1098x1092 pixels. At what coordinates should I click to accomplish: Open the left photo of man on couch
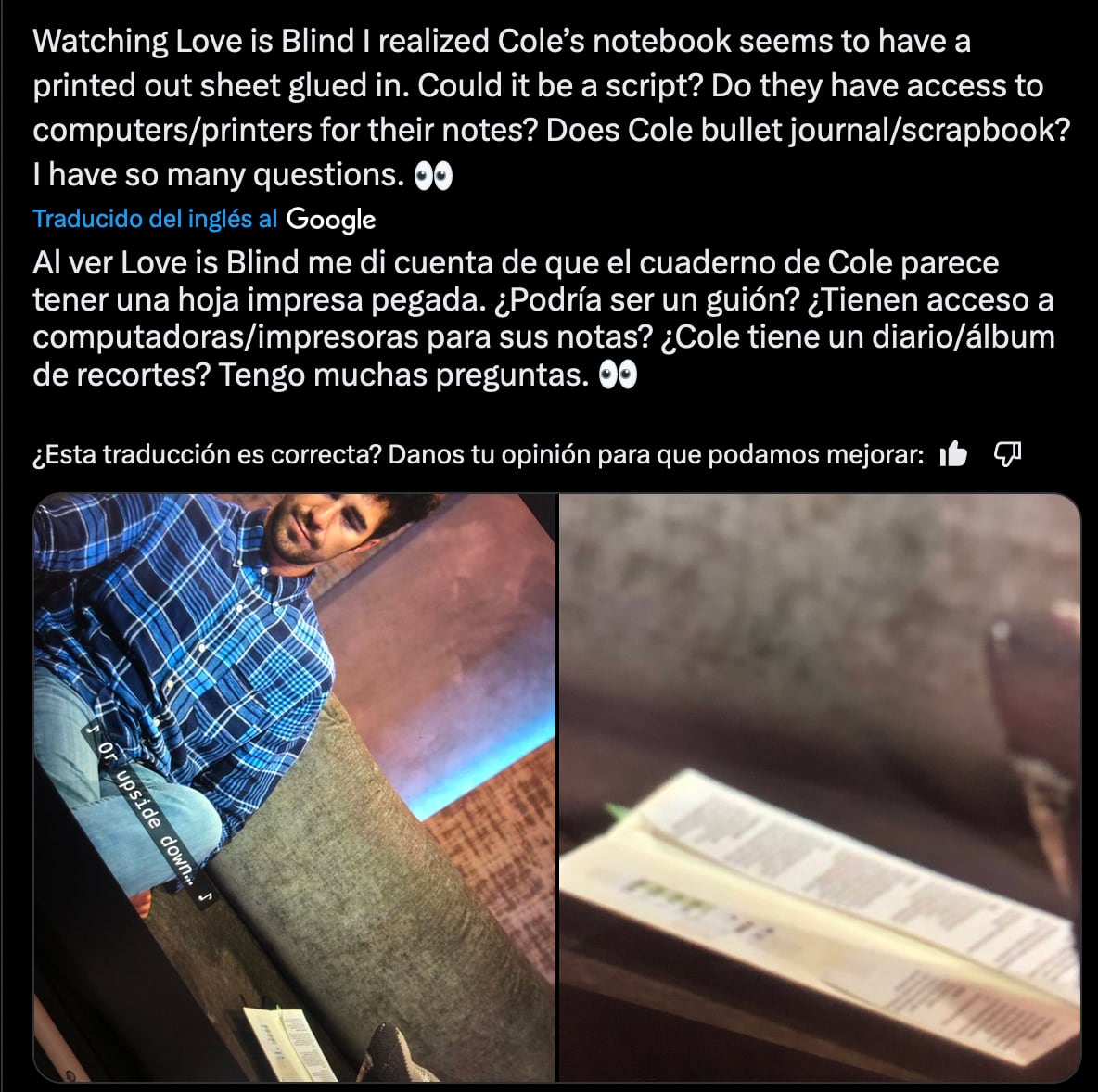pos(295,788)
